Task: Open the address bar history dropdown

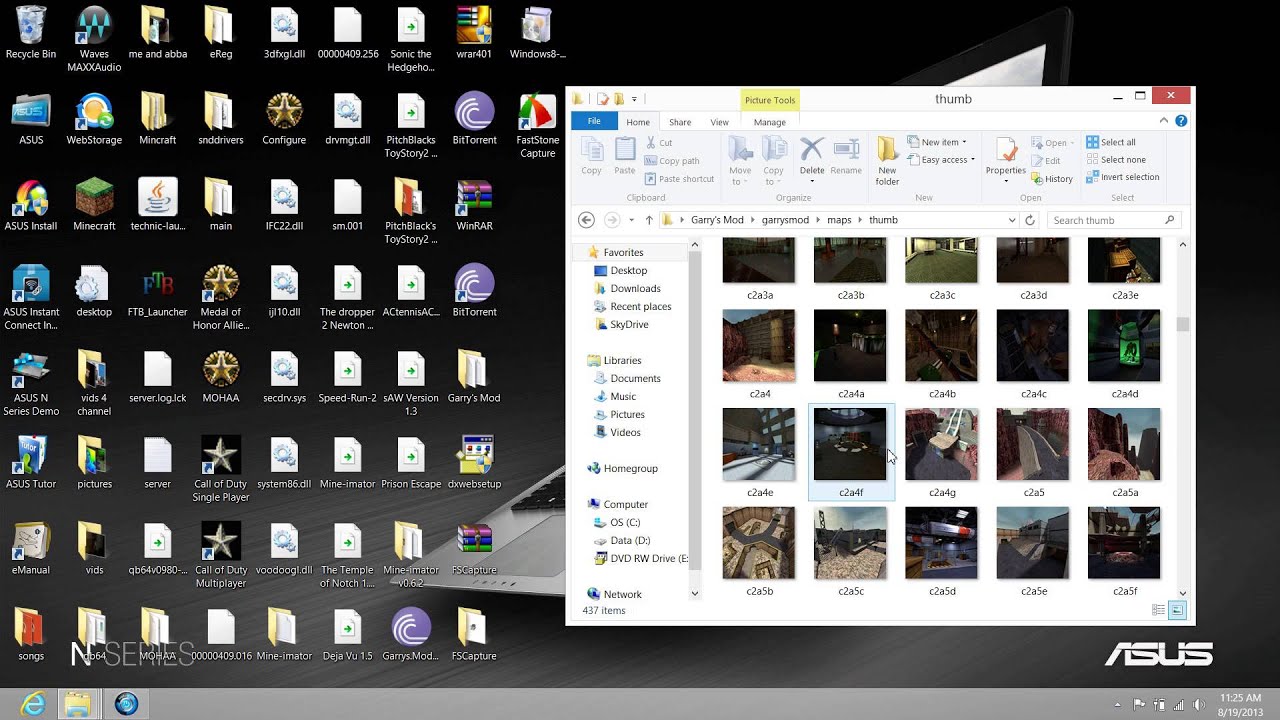Action: point(1012,220)
